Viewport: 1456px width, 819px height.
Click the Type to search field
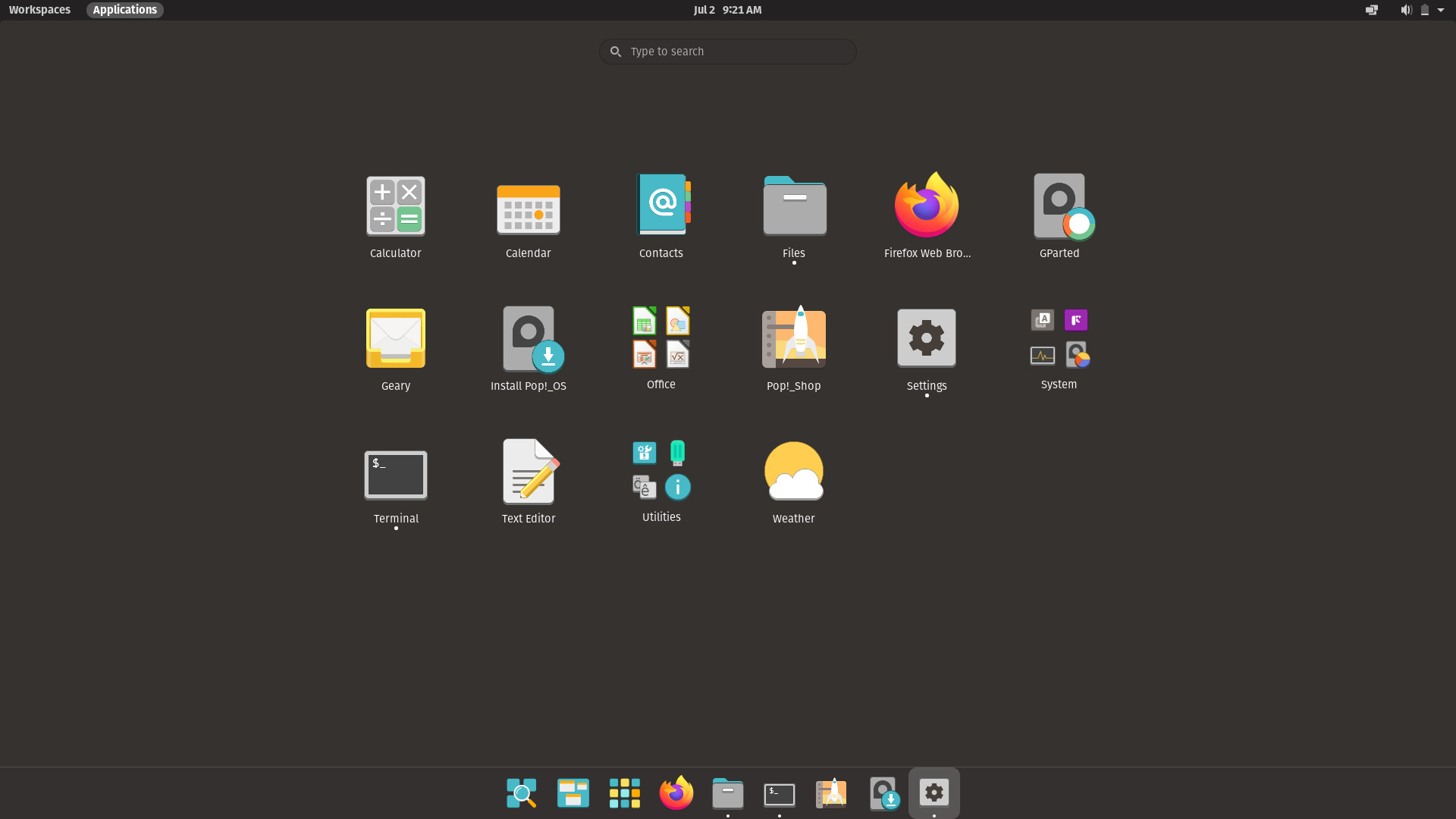pyautogui.click(x=727, y=51)
